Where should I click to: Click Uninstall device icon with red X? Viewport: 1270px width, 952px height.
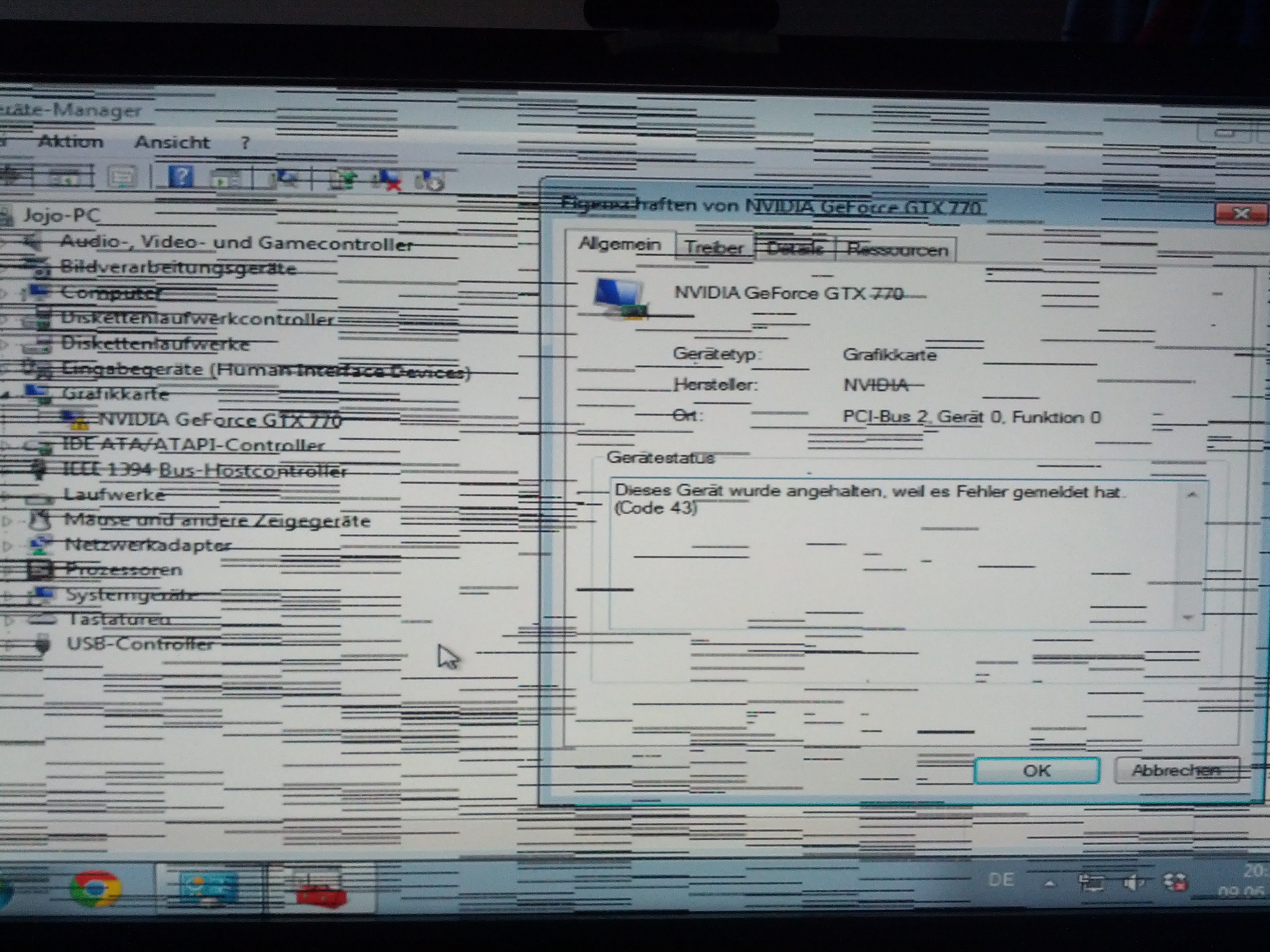tap(387, 180)
